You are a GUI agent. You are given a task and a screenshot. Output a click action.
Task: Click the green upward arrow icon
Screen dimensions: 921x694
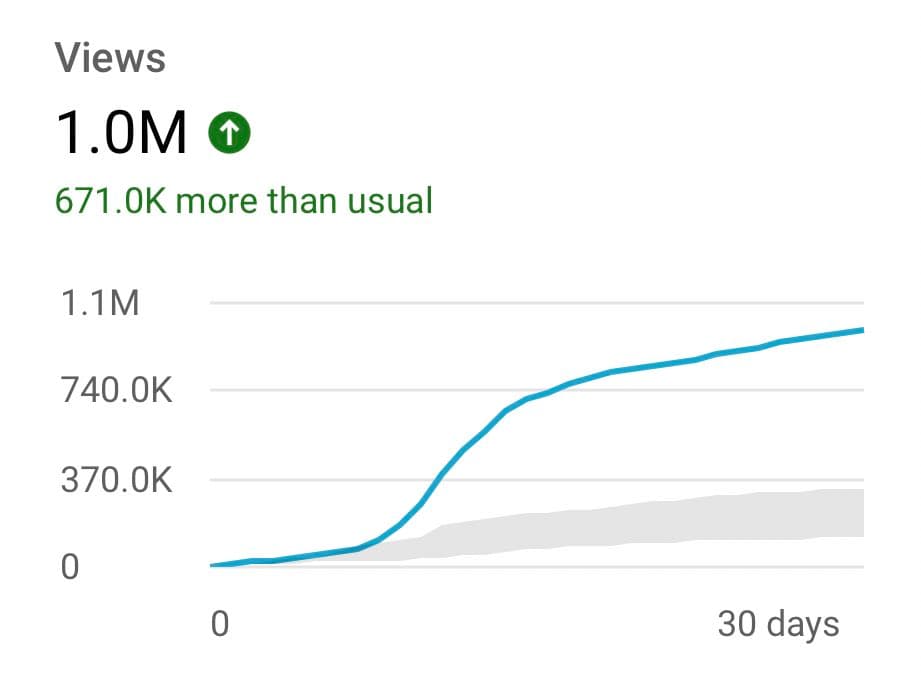tap(229, 133)
